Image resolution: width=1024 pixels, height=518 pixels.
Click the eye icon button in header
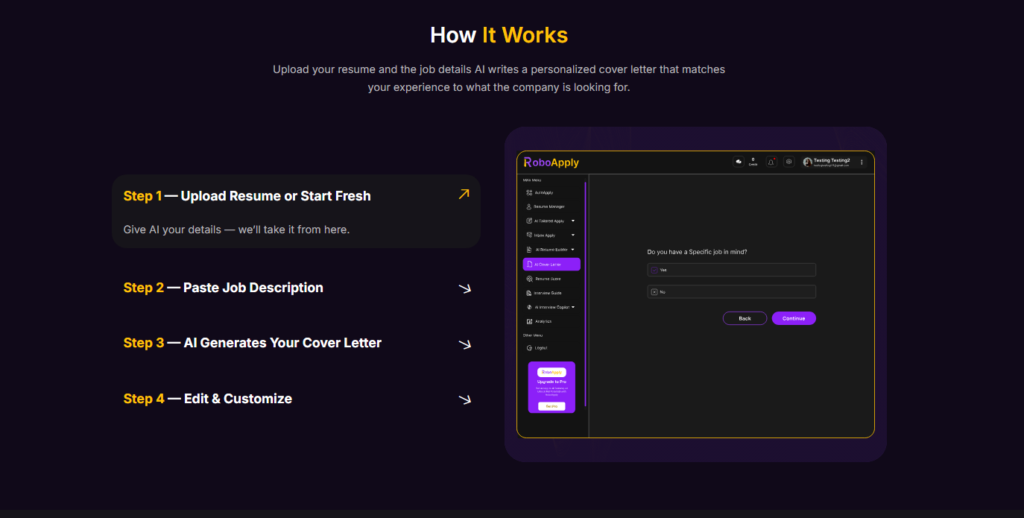pos(789,162)
